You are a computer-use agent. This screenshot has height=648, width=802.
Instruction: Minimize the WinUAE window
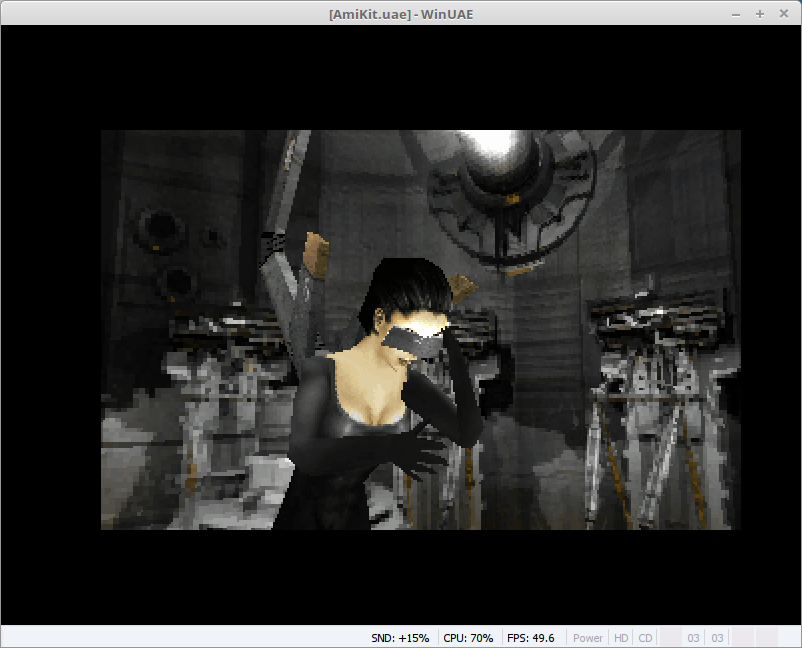(736, 14)
